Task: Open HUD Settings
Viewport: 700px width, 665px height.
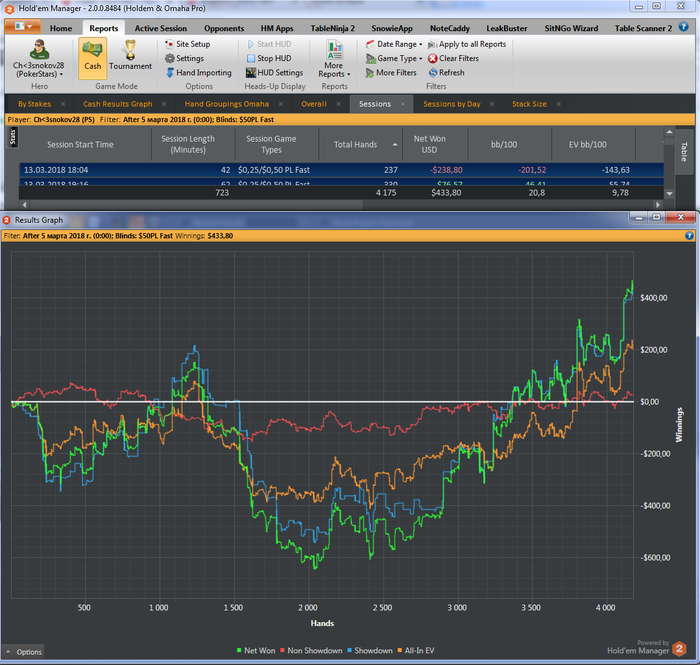Action: [275, 73]
